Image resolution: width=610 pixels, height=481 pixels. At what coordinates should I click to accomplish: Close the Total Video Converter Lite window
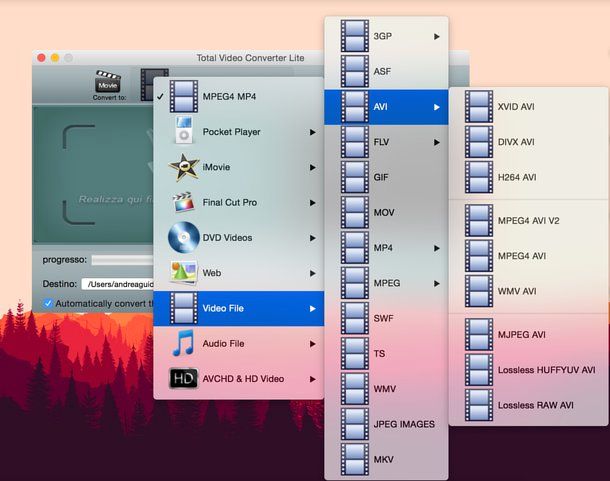coord(41,58)
